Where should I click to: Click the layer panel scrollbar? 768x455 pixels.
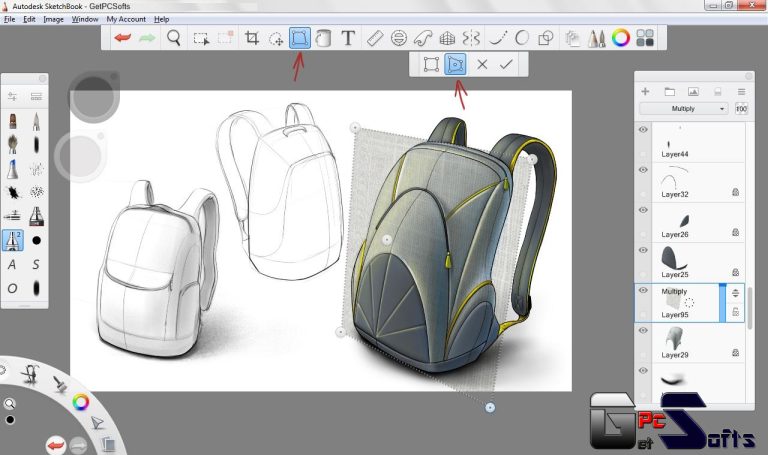pyautogui.click(x=750, y=308)
